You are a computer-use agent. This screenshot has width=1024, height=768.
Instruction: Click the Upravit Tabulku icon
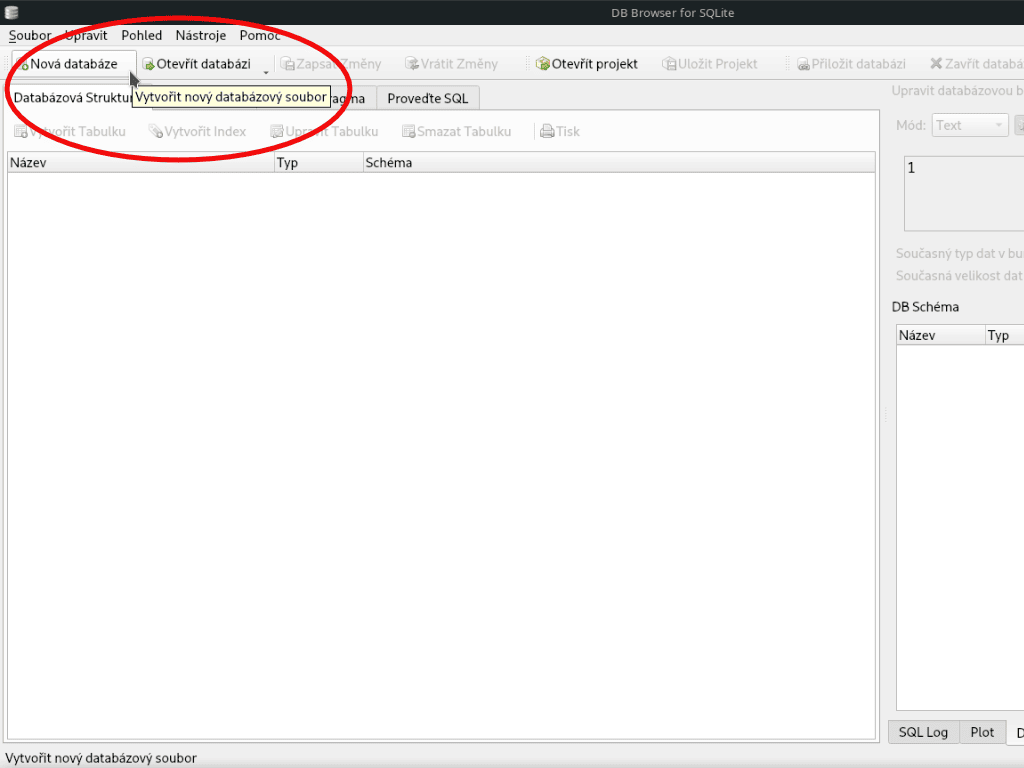[x=277, y=132]
